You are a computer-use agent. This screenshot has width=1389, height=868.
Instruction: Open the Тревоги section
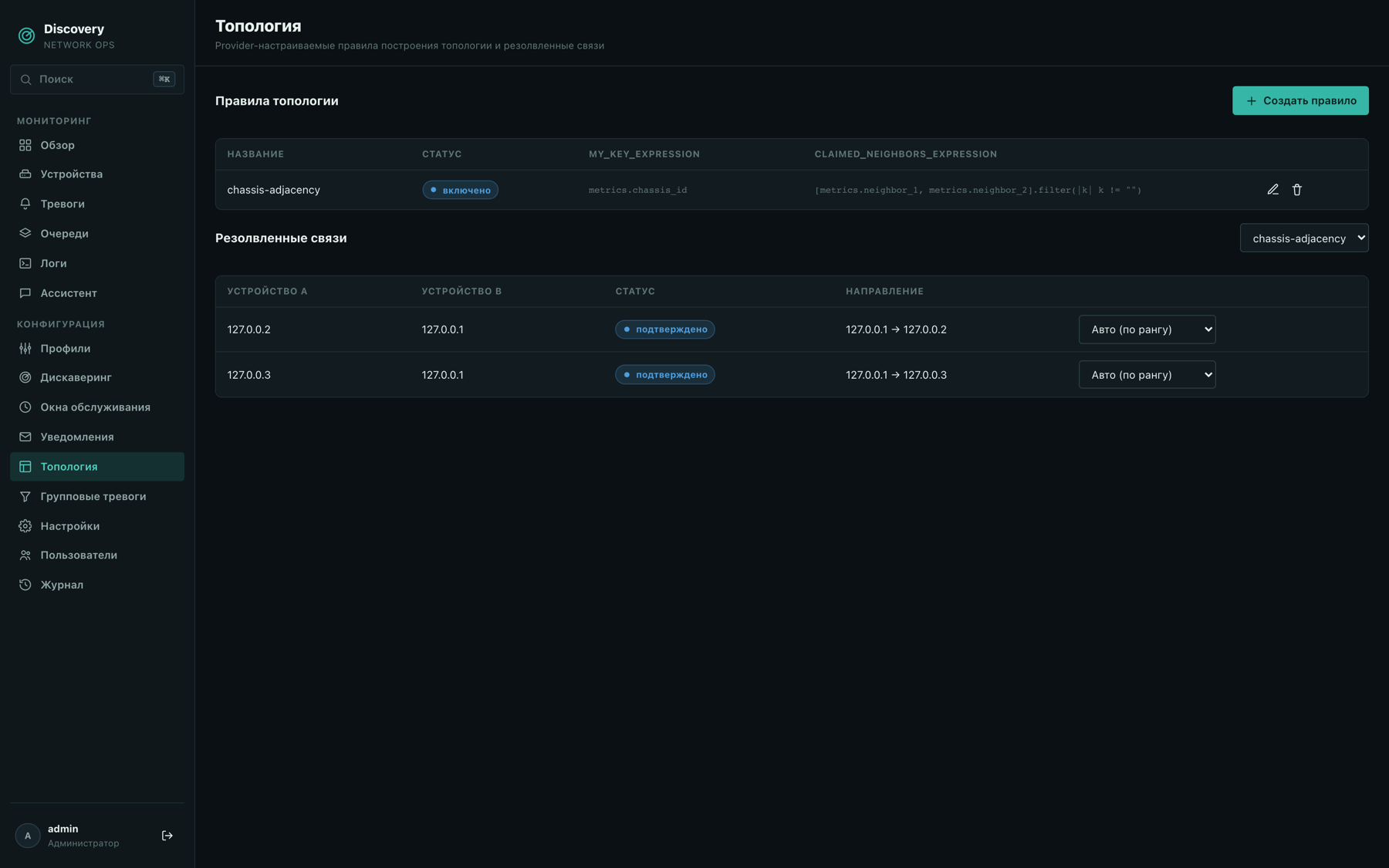click(97, 204)
